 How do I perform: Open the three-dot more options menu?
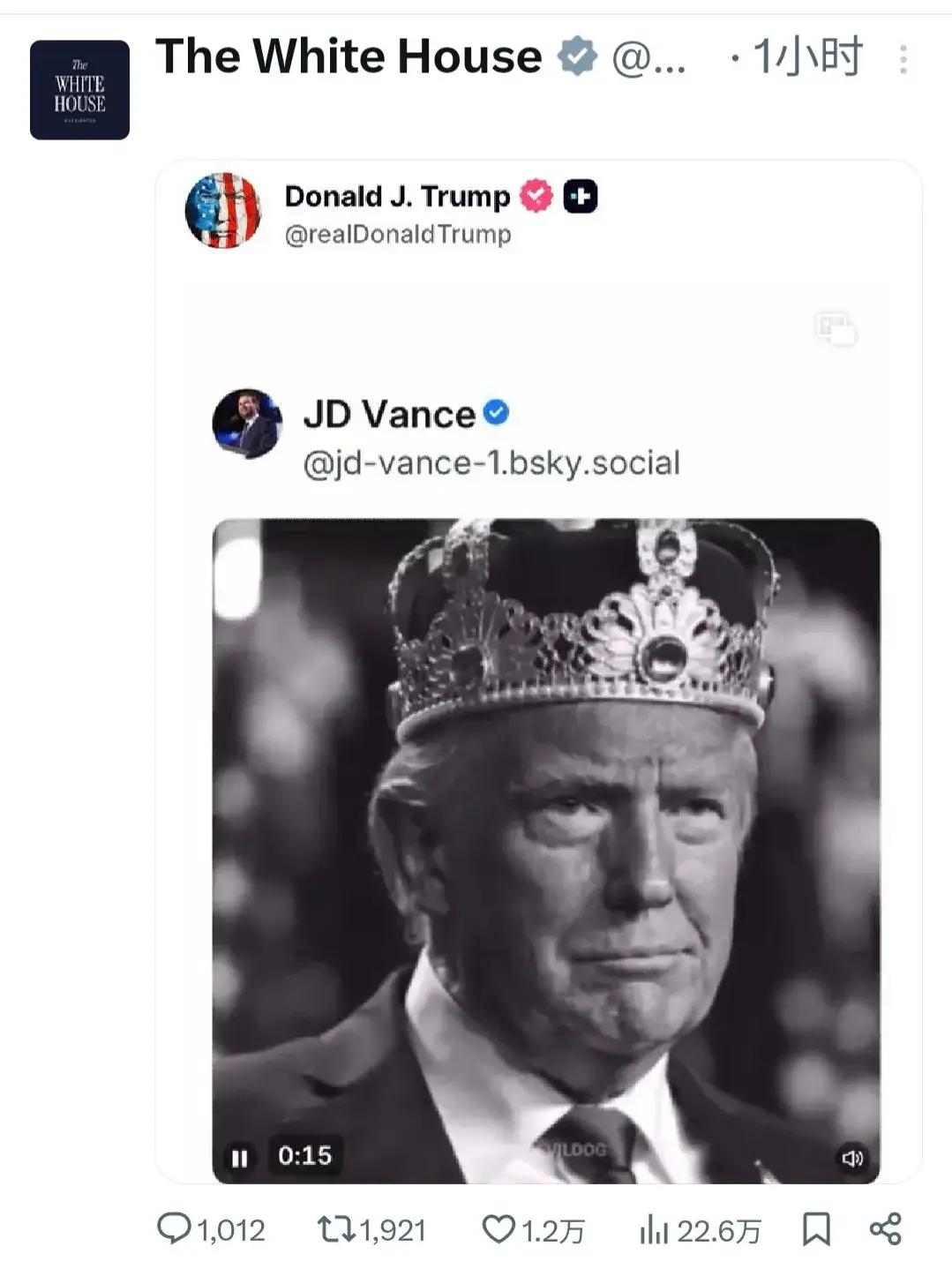click(x=903, y=59)
